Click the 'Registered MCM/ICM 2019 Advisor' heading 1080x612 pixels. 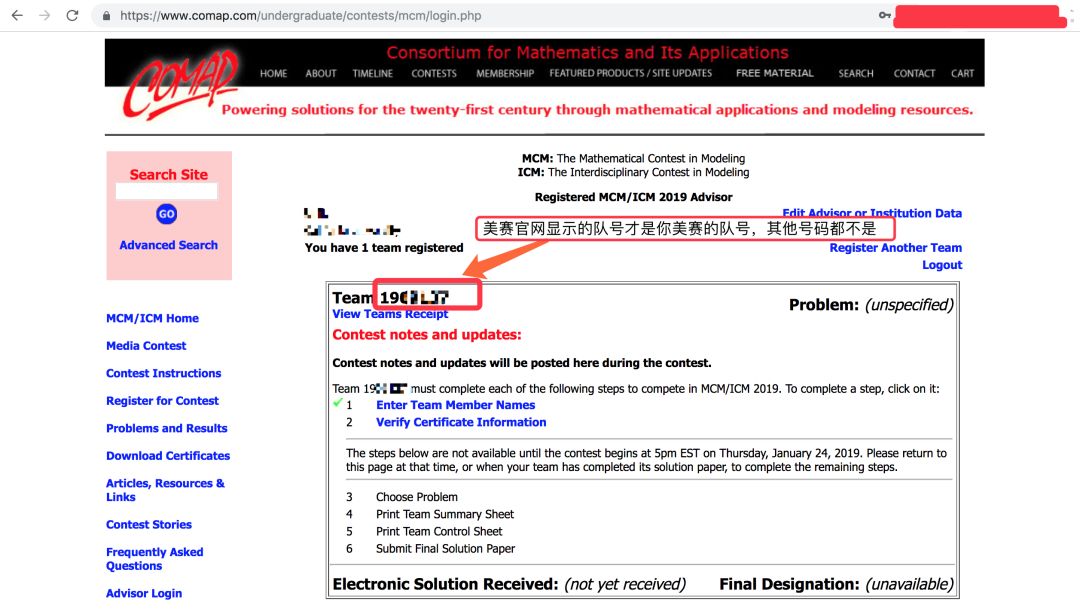(634, 197)
